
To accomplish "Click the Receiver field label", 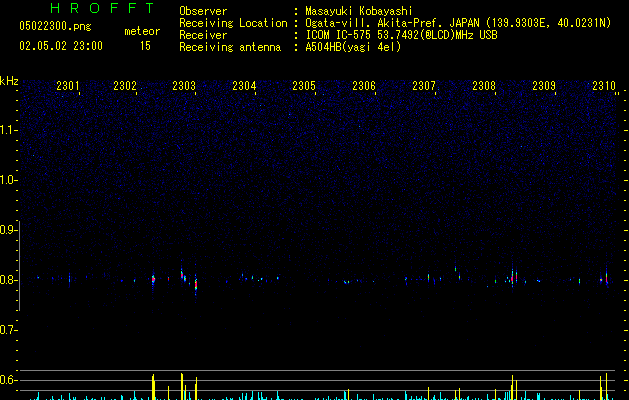I will 203,35.
